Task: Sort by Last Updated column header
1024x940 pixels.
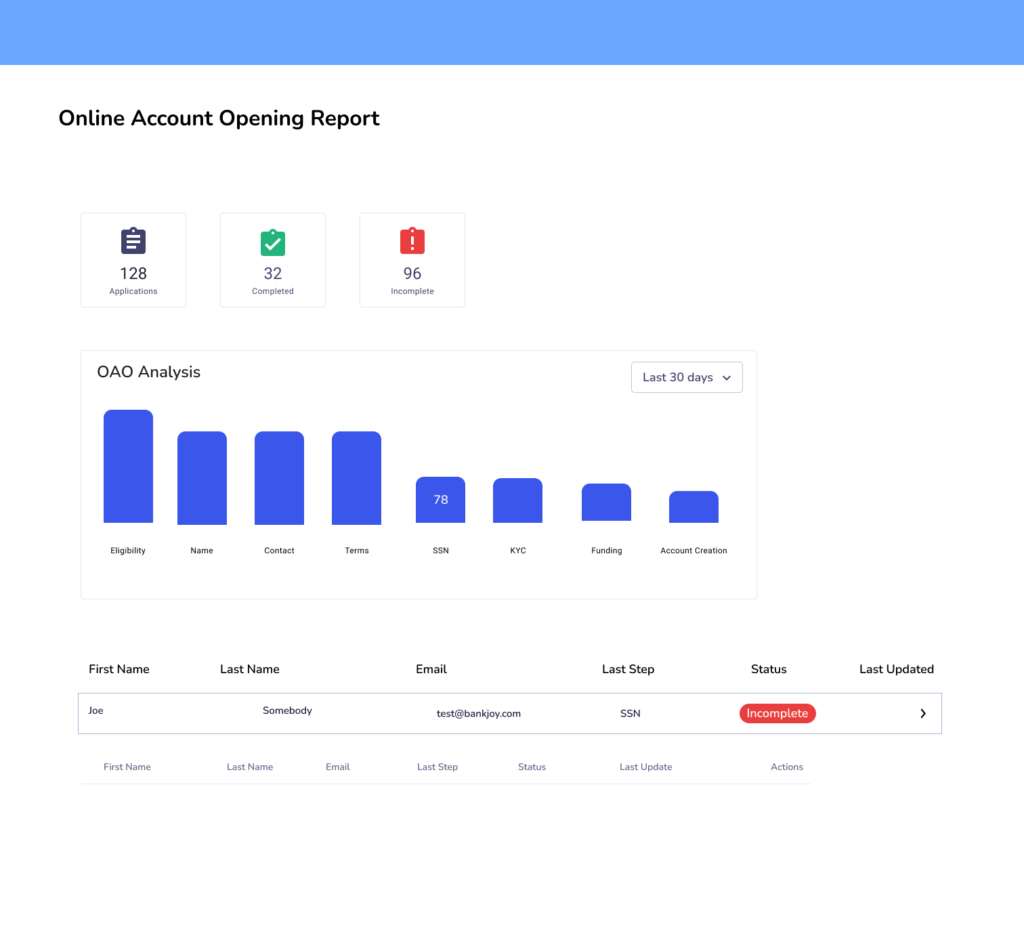Action: coord(896,669)
